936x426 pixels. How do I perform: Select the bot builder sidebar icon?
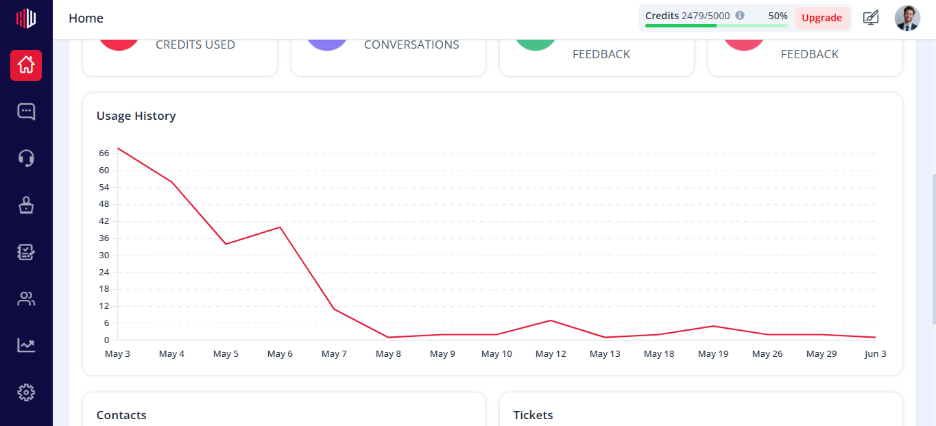click(26, 205)
